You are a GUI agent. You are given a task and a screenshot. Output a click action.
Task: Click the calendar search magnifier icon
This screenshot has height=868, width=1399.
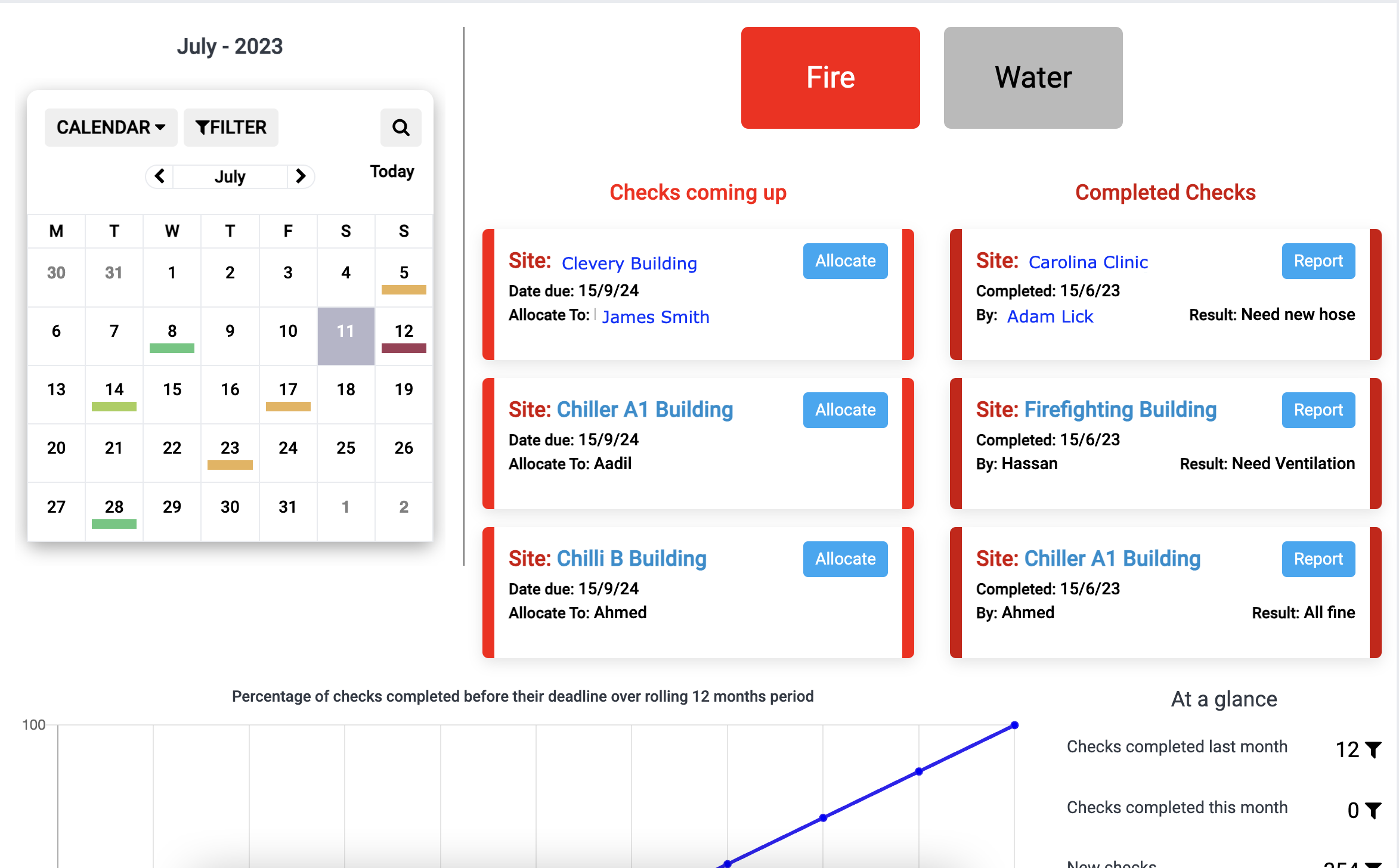[401, 127]
